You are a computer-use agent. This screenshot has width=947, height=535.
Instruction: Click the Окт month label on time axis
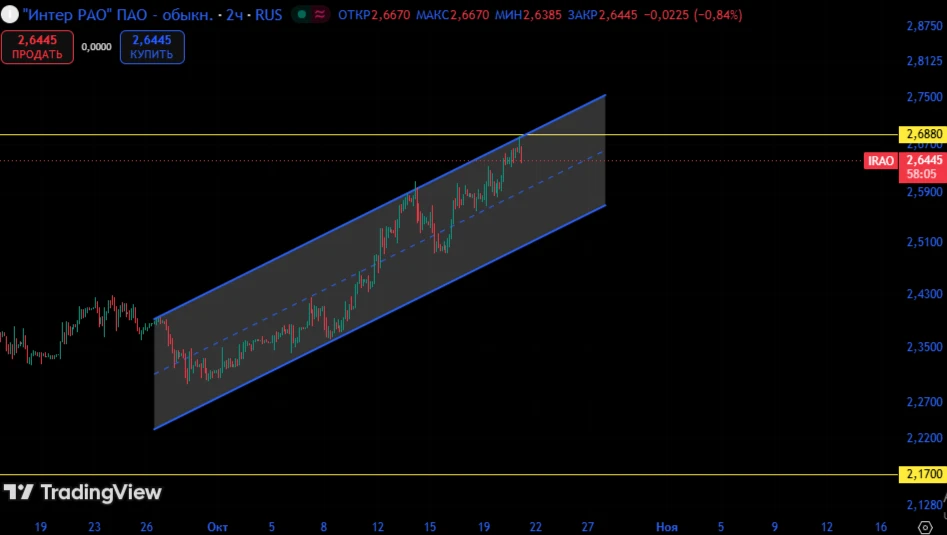click(217, 527)
